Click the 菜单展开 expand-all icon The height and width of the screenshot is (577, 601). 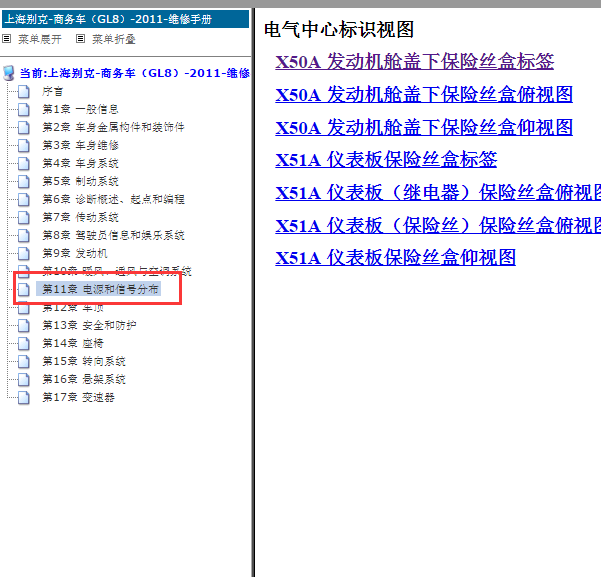coord(7,39)
